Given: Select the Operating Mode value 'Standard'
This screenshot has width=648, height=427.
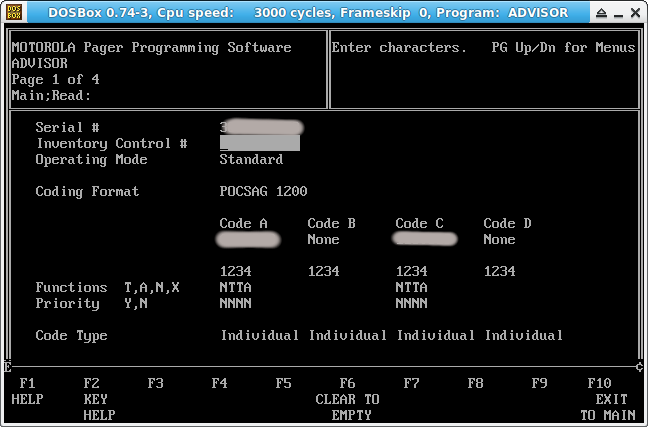Looking at the screenshot, I should (x=251, y=160).
